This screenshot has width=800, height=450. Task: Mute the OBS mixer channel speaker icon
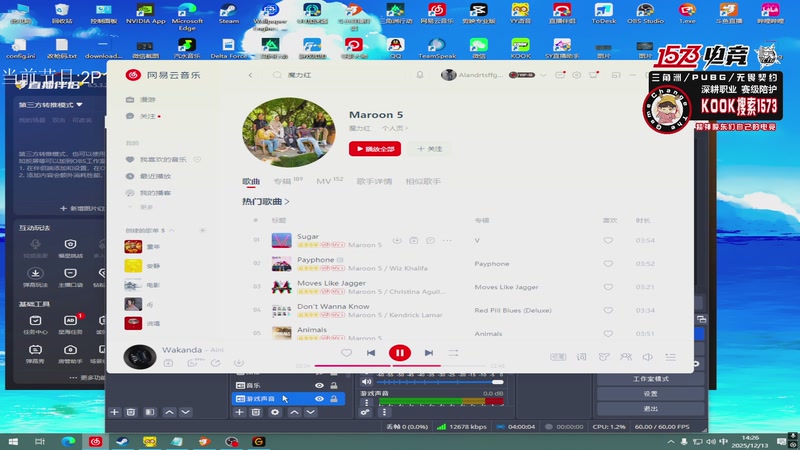tap(366, 382)
